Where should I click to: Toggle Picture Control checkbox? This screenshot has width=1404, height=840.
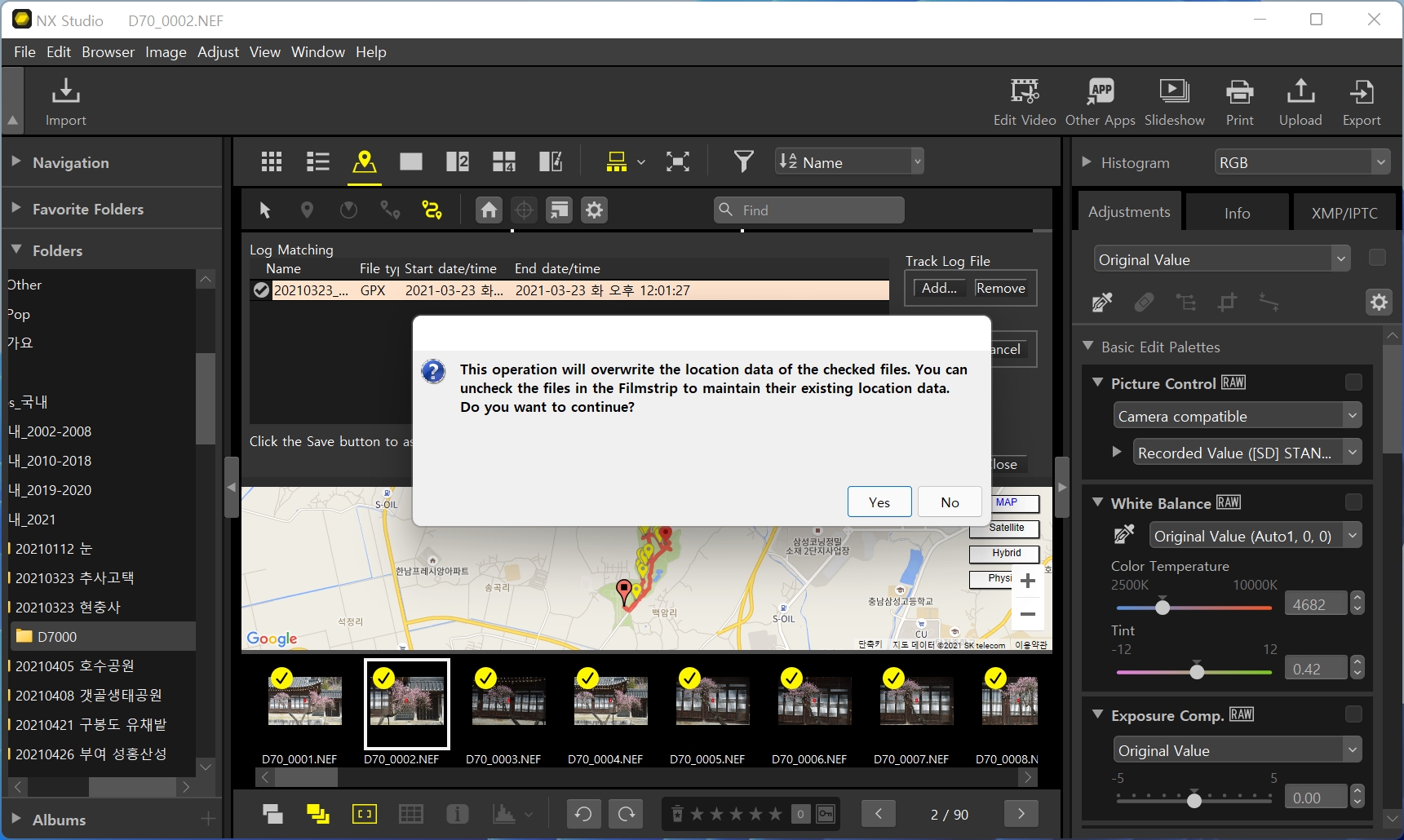pos(1353,382)
